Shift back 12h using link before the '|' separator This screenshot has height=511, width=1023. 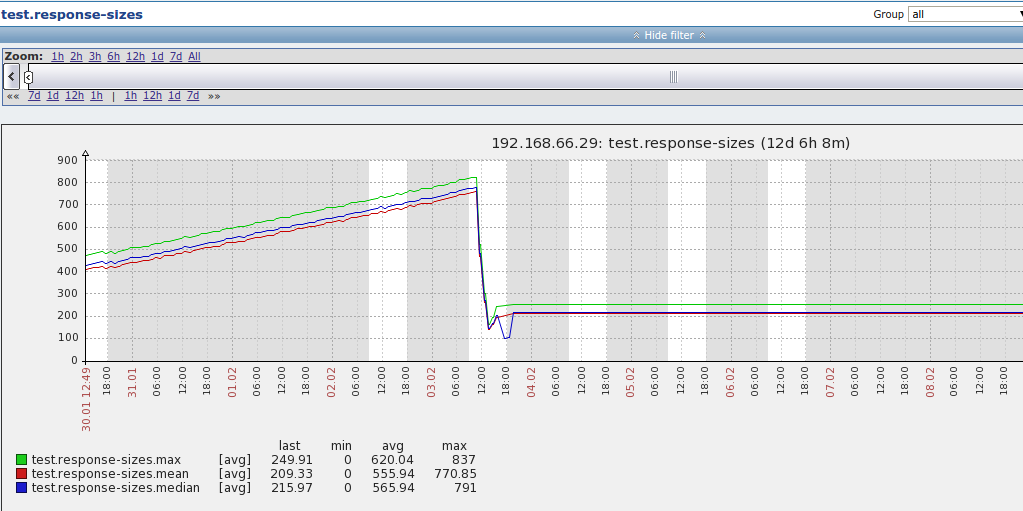tap(74, 95)
